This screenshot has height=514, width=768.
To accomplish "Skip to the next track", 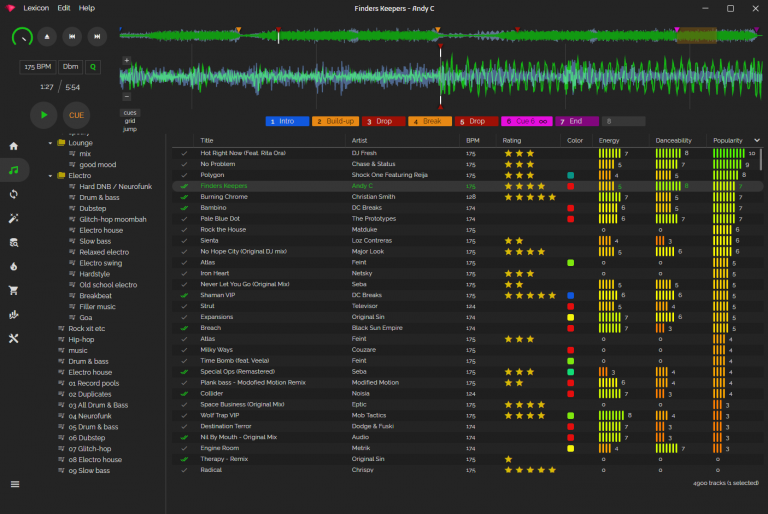I will coord(96,37).
